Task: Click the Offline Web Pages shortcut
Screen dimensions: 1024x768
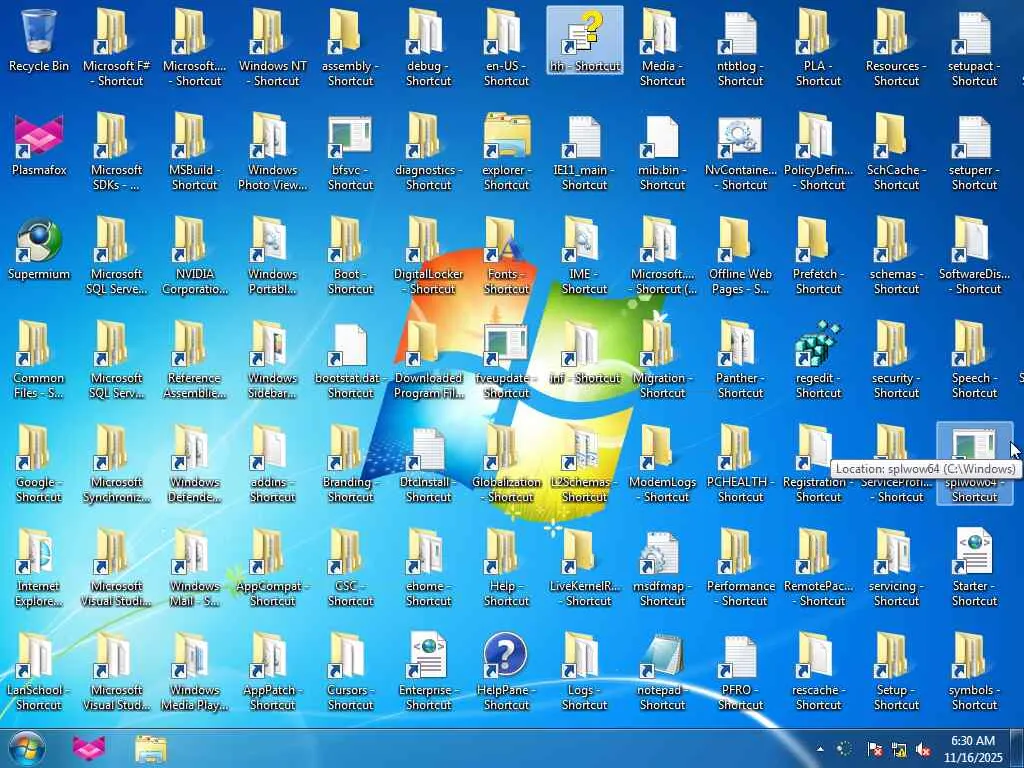Action: pyautogui.click(x=741, y=255)
